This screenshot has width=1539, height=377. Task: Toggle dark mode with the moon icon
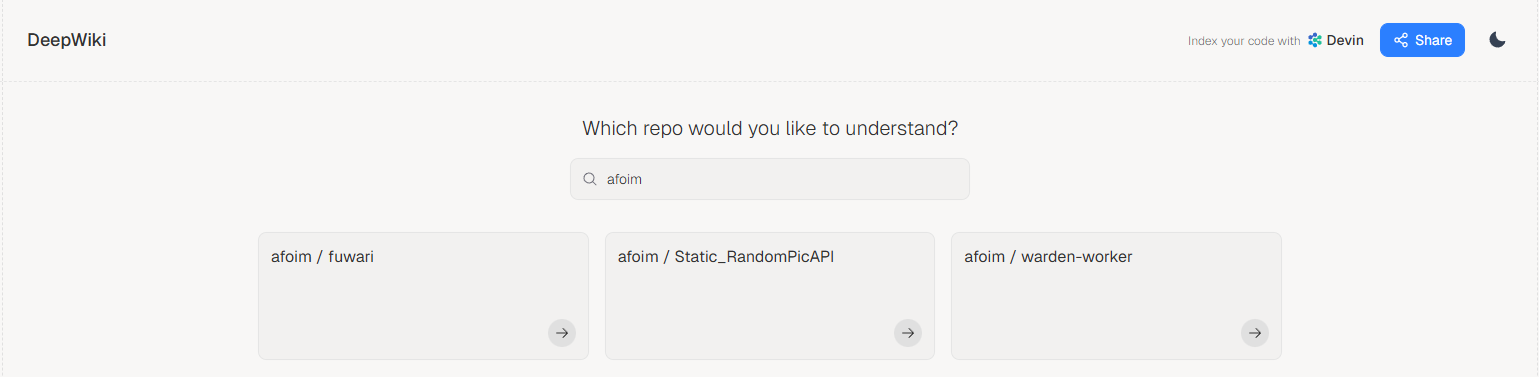1497,40
